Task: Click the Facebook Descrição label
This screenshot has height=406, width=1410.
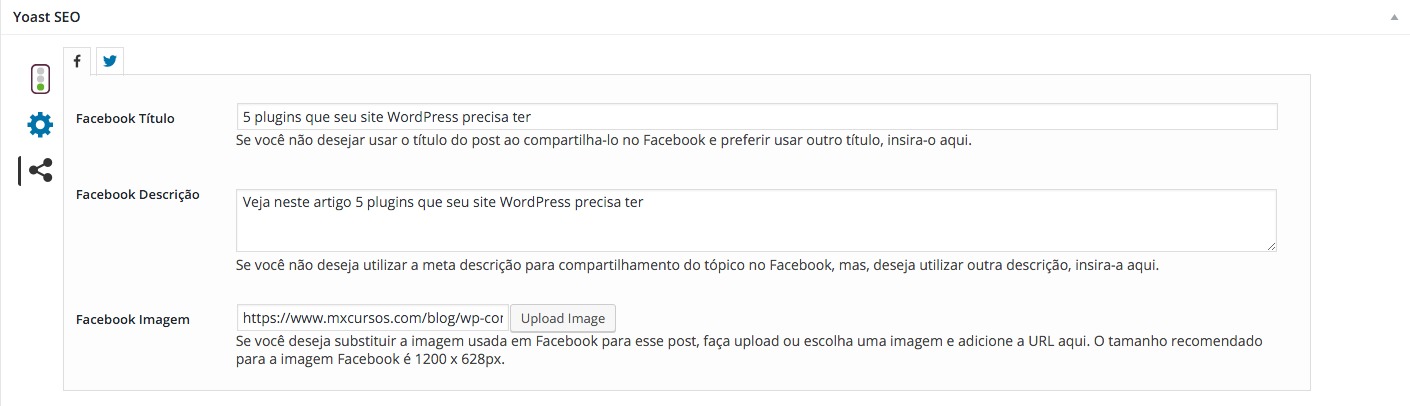Action: point(138,195)
